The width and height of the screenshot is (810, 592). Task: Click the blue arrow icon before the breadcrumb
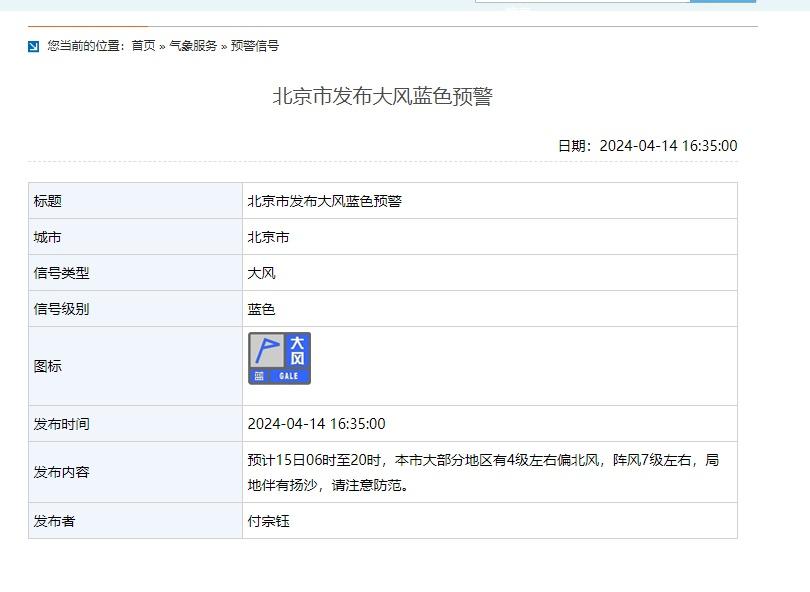(34, 46)
